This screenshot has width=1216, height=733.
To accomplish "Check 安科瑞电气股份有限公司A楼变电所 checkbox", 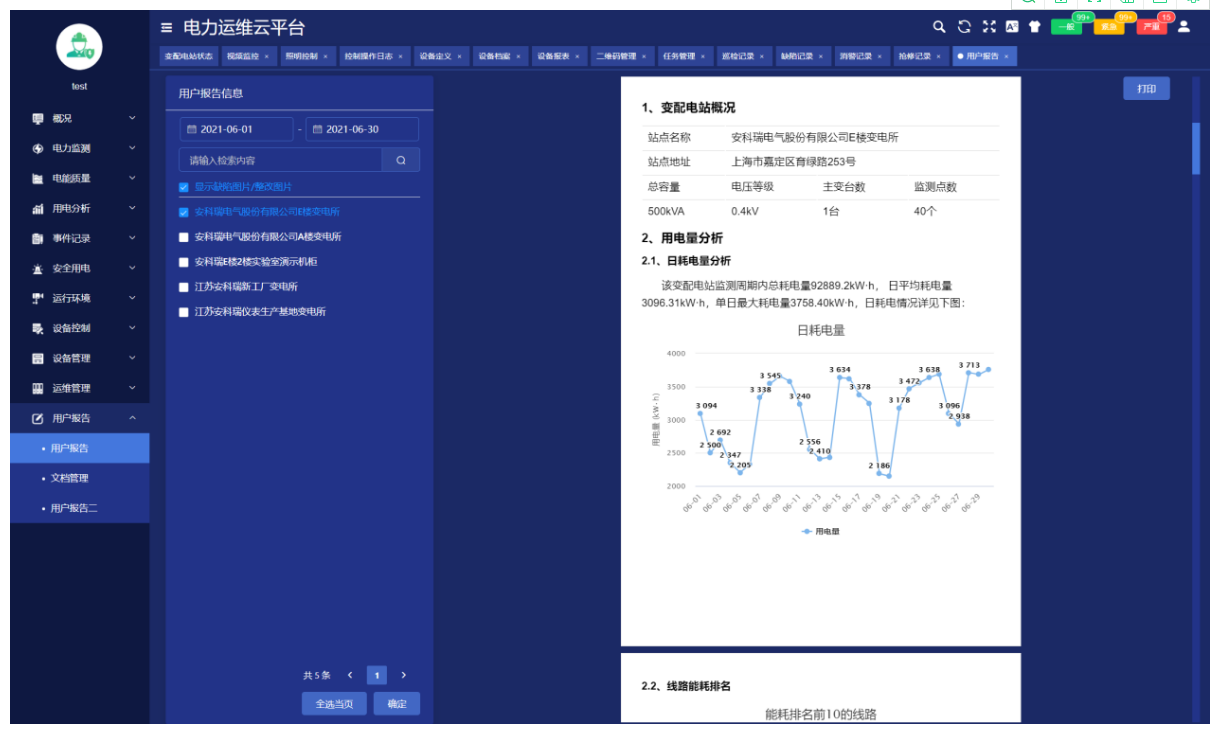I will (184, 237).
